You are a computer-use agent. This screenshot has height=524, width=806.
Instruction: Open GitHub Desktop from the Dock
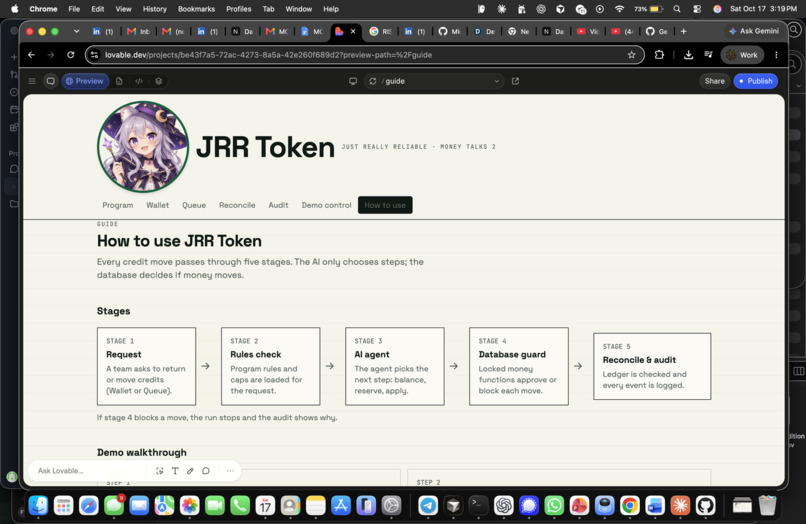(705, 505)
